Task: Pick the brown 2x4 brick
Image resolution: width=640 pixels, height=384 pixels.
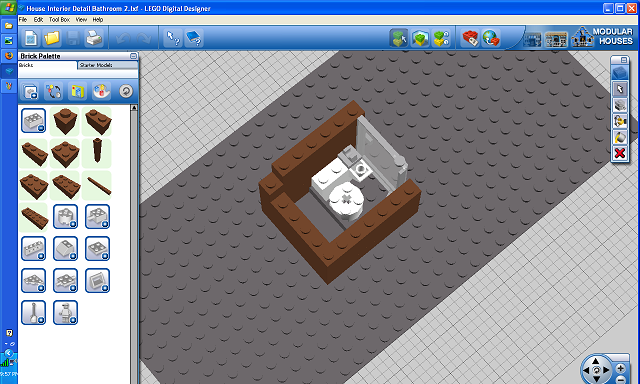Action: [x=65, y=185]
